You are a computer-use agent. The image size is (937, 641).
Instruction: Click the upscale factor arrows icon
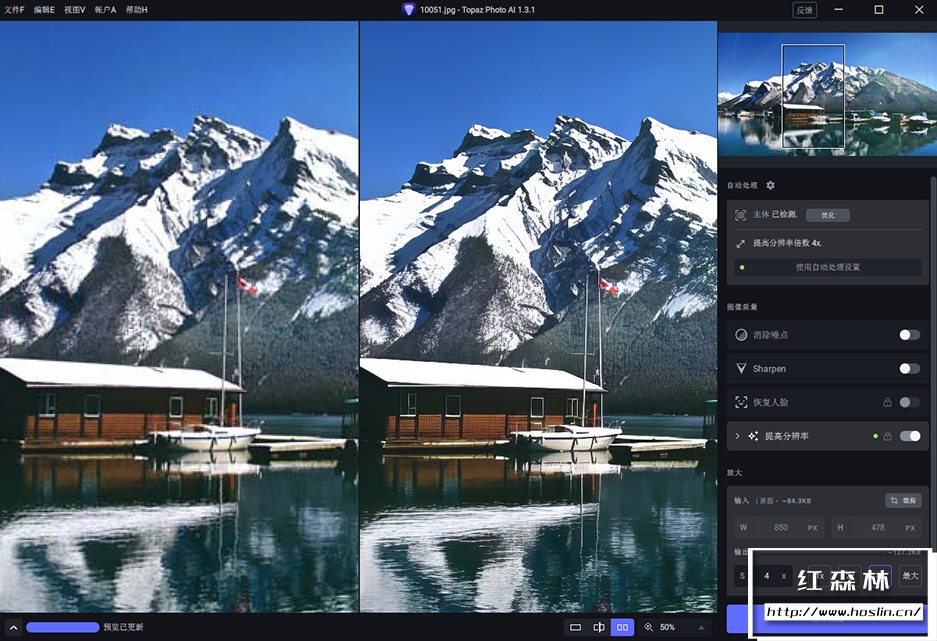pyautogui.click(x=740, y=243)
